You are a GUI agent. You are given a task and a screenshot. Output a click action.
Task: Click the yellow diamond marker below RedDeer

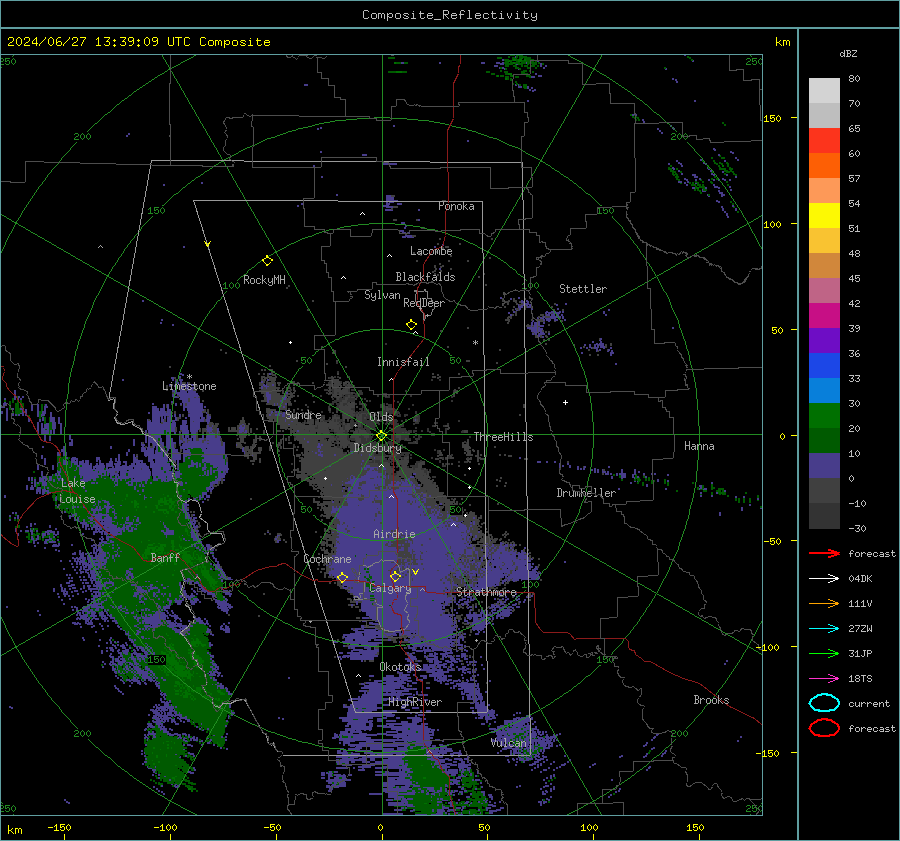[412, 325]
